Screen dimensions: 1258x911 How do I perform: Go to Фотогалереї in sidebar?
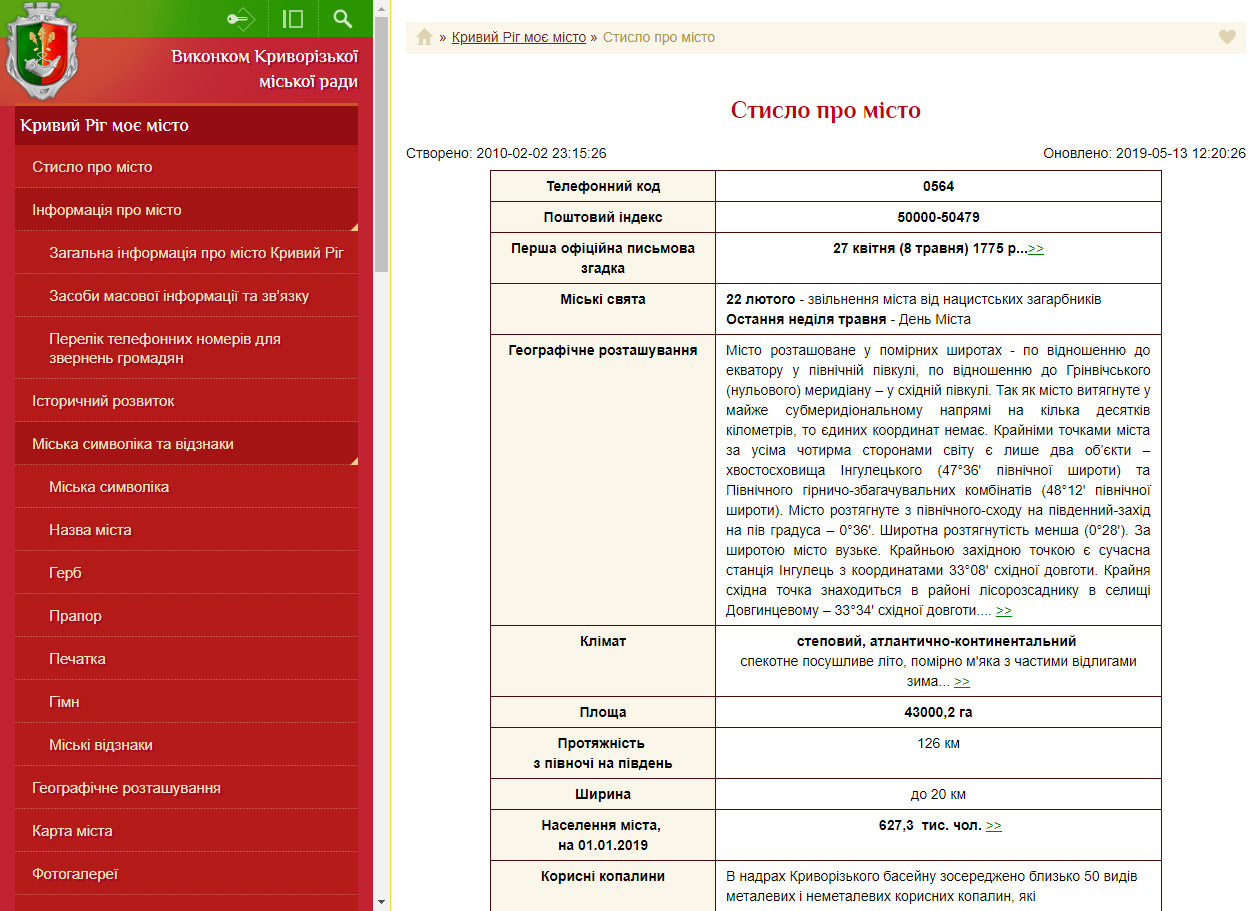[x=75, y=874]
